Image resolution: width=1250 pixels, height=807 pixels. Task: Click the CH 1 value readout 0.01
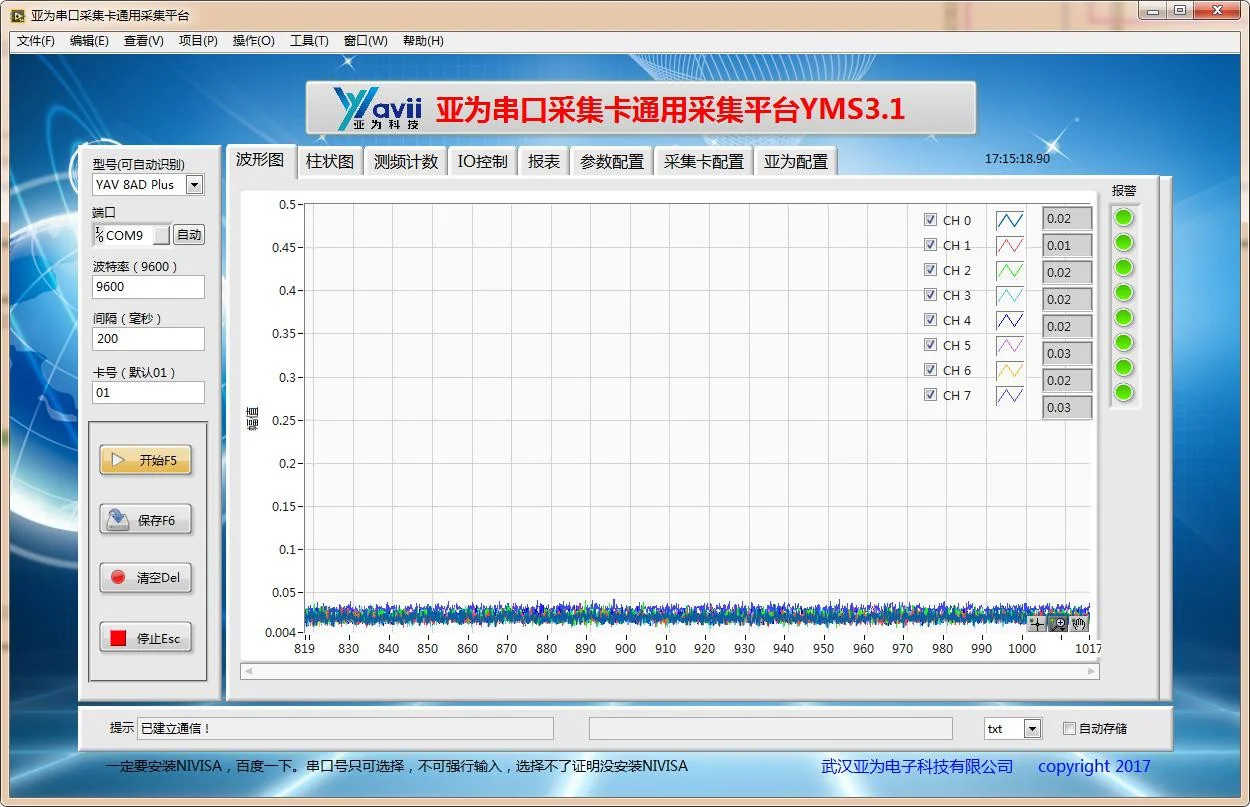coord(1067,245)
